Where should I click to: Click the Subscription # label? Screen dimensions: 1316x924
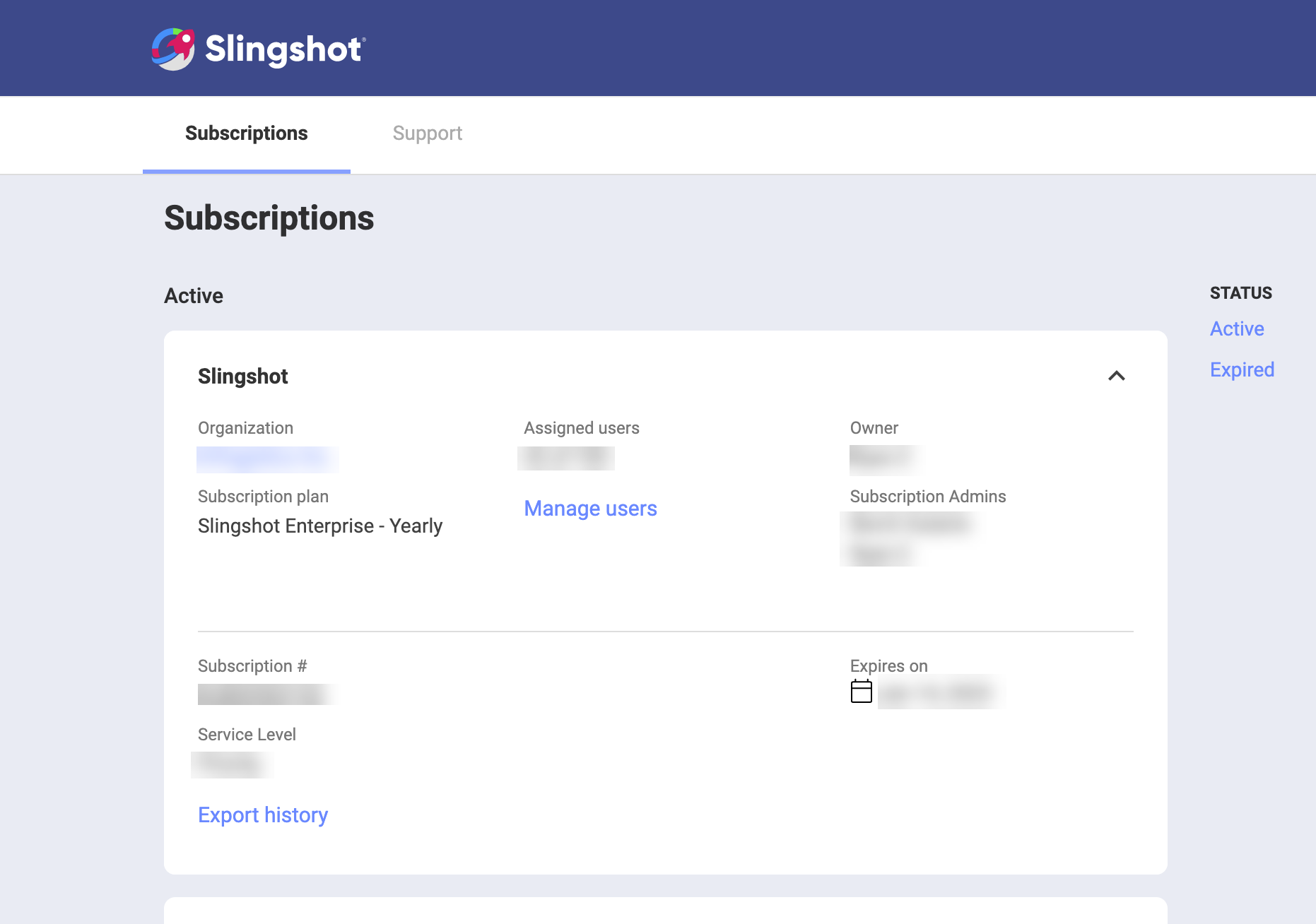(252, 666)
